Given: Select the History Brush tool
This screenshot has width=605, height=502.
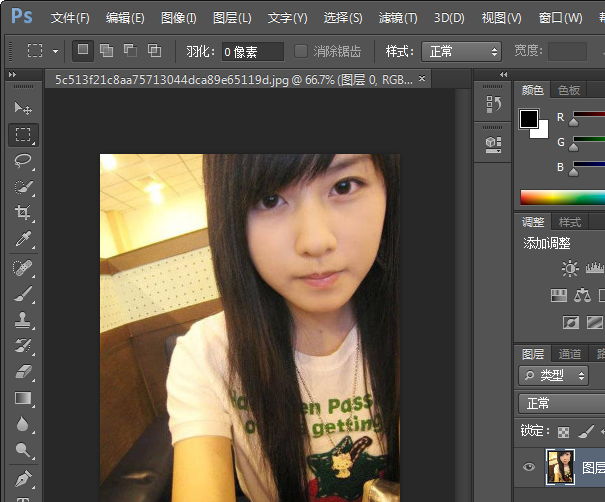Looking at the screenshot, I should click(23, 346).
